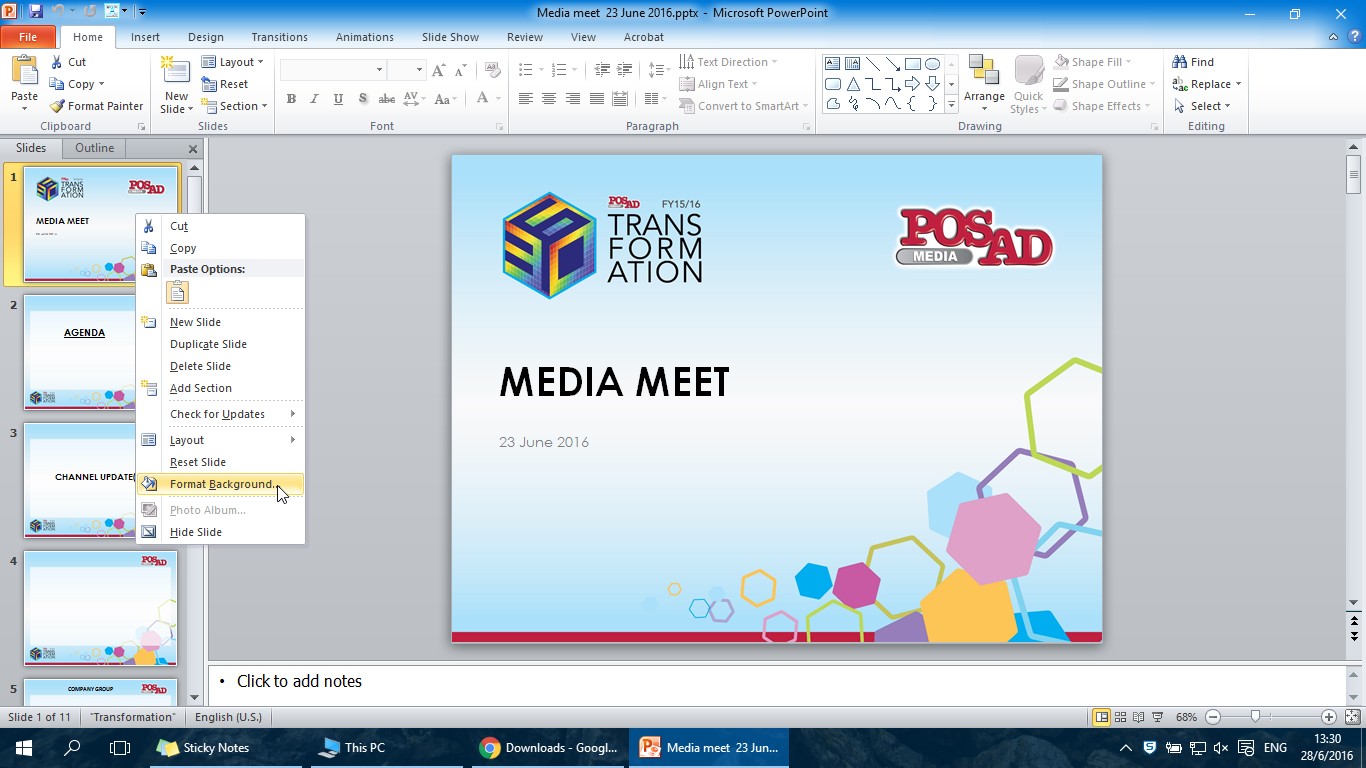This screenshot has width=1366, height=768.
Task: Click the zoom slider handle
Action: pyautogui.click(x=1255, y=717)
